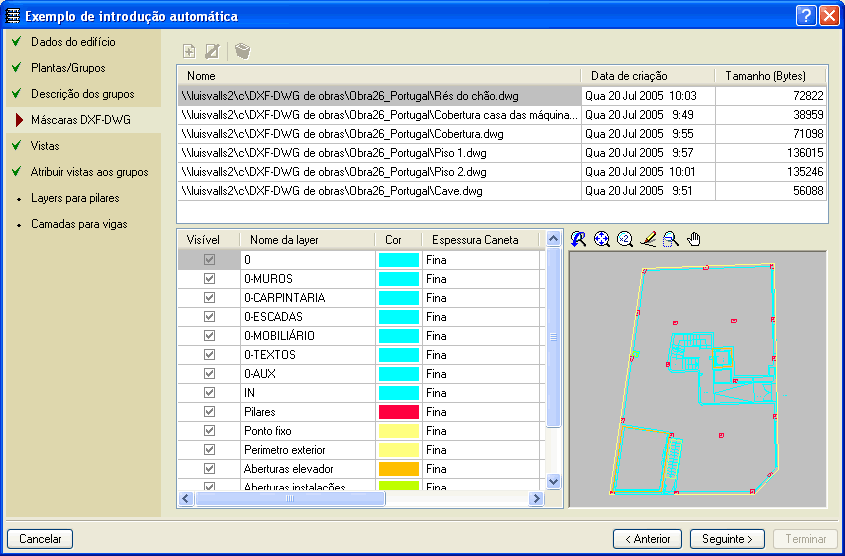Go to Plantas/Grupos step
This screenshot has height=556, width=845.
coord(68,68)
